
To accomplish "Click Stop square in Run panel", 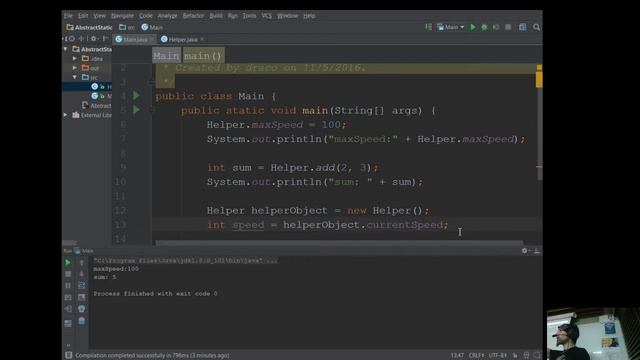I will 68,274.
